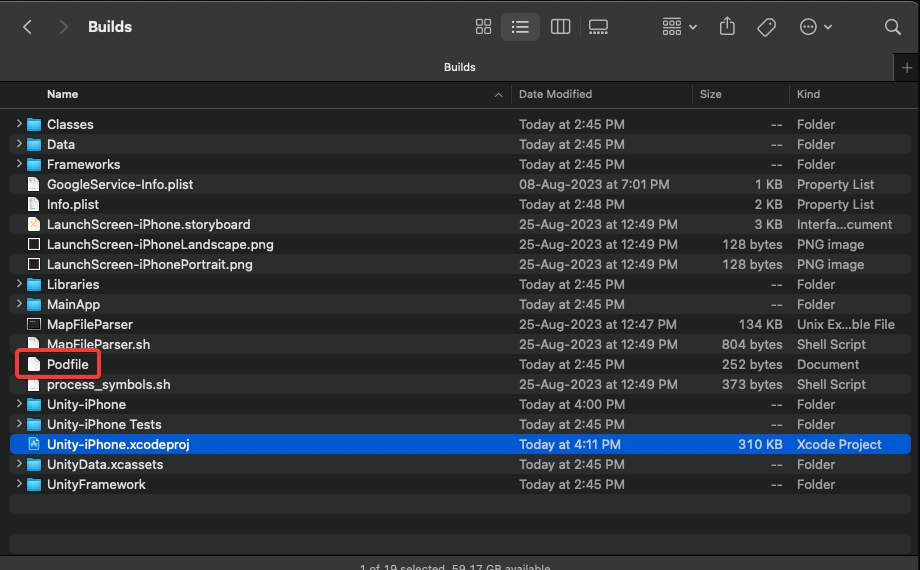Open the More Actions ellipsis menu
920x570 pixels.
click(x=816, y=27)
